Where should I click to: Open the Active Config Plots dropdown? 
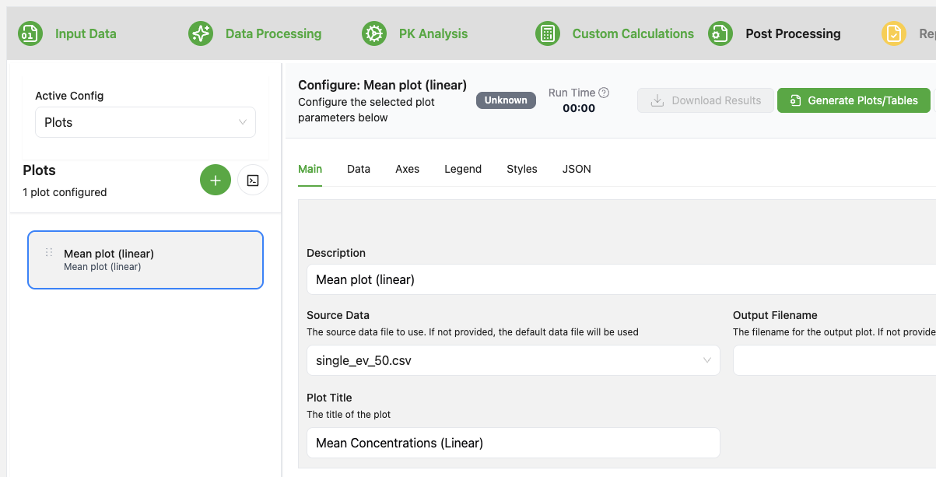tap(145, 122)
